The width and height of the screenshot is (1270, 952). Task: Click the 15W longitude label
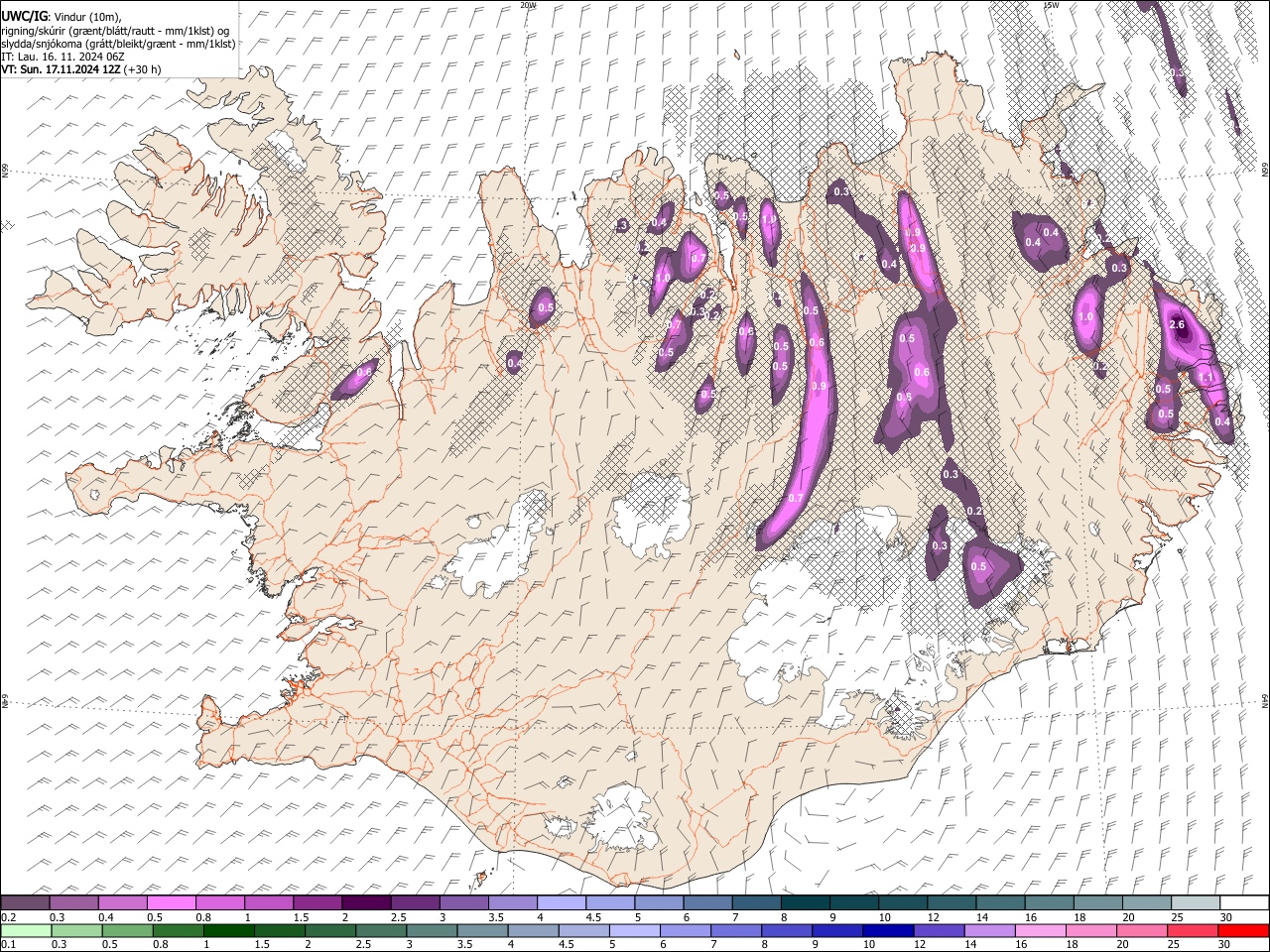(x=1051, y=5)
